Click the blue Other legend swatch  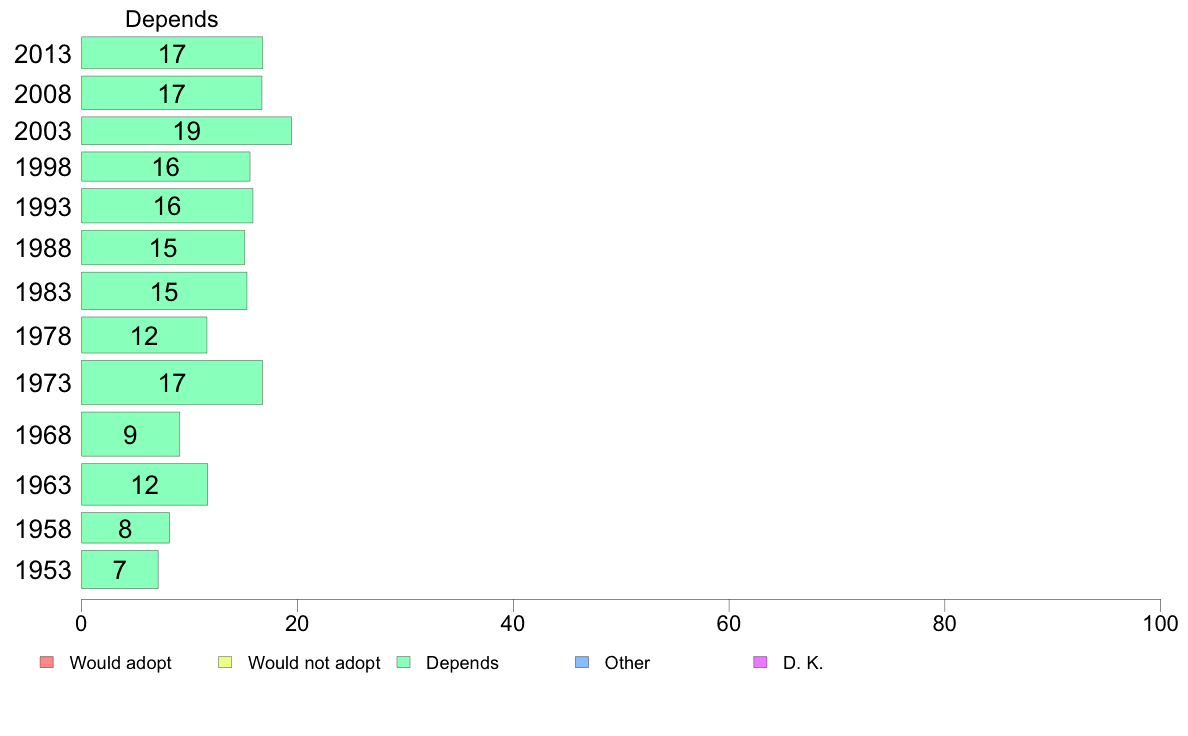pyautogui.click(x=582, y=662)
